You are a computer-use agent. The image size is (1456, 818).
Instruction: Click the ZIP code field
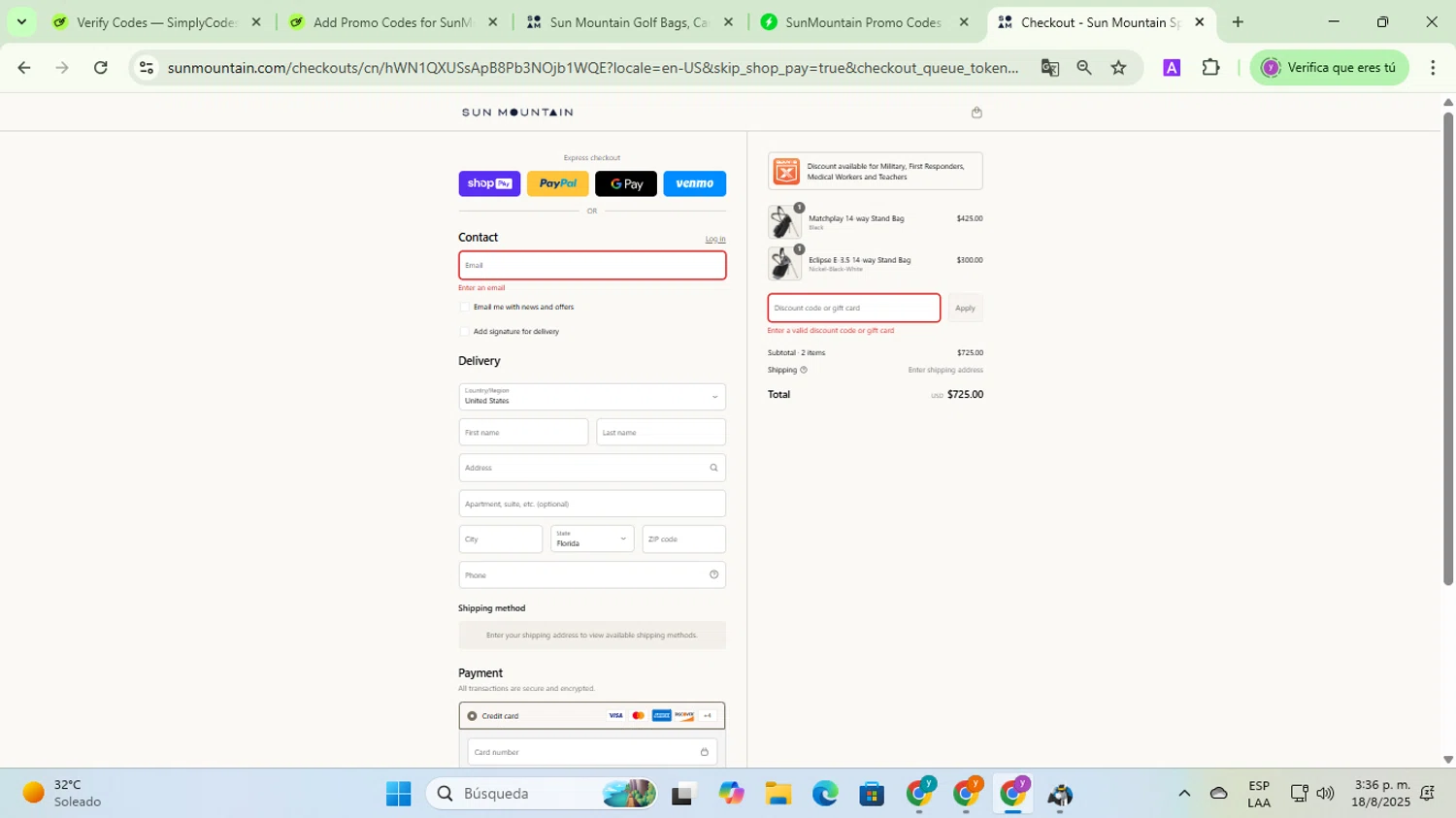click(x=684, y=539)
